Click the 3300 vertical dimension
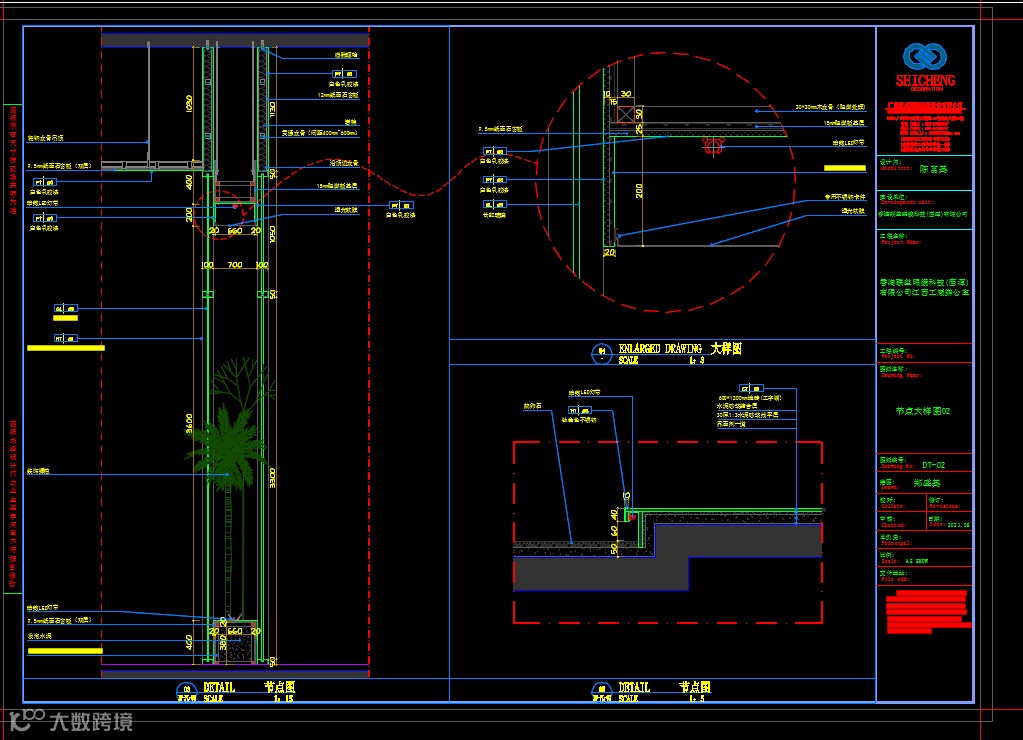The image size is (1023, 740). (x=272, y=478)
